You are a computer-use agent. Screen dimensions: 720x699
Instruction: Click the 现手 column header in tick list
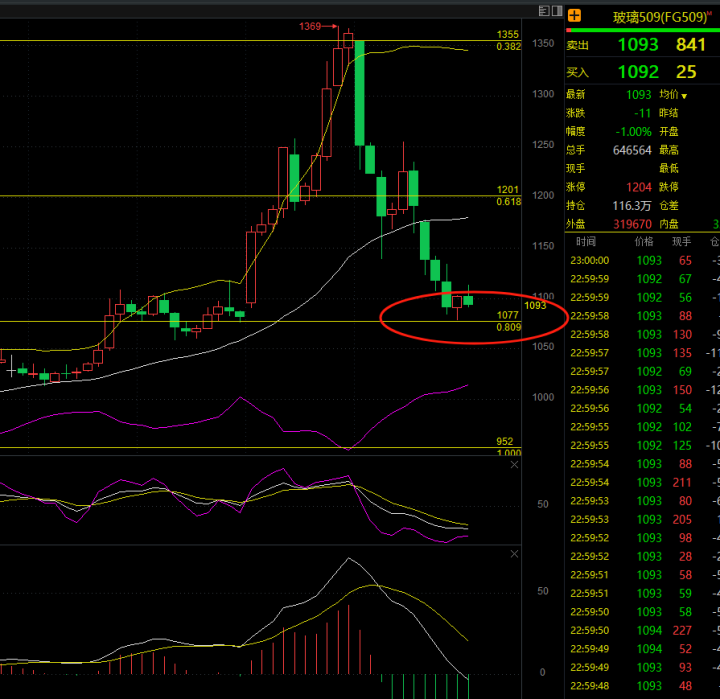pyautogui.click(x=681, y=242)
